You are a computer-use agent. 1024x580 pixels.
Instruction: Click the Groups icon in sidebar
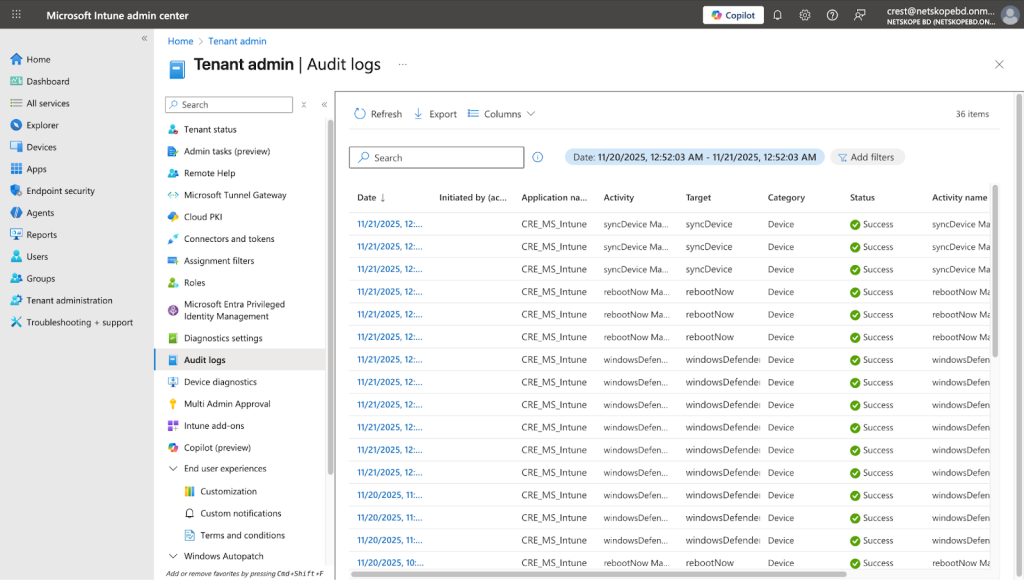point(16,278)
